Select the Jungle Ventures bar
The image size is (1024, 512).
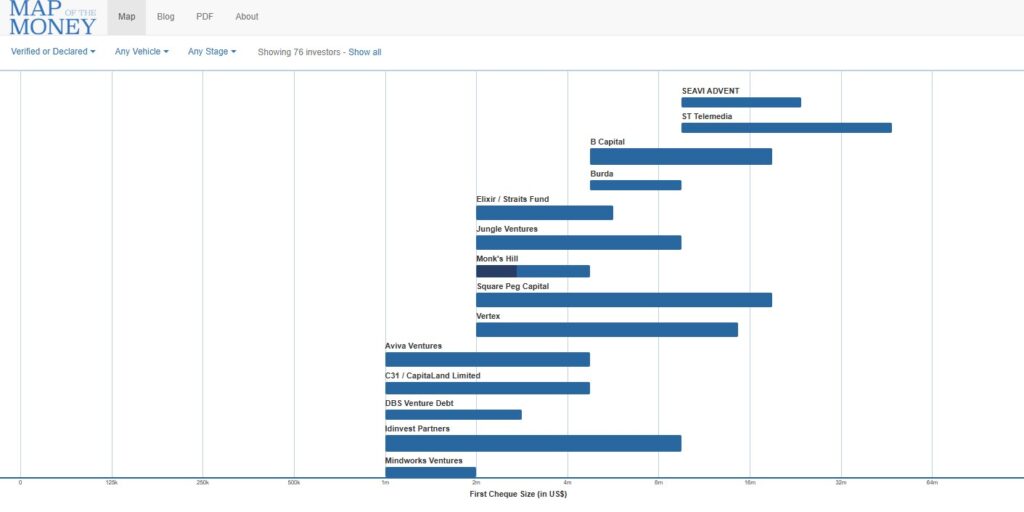coord(579,242)
